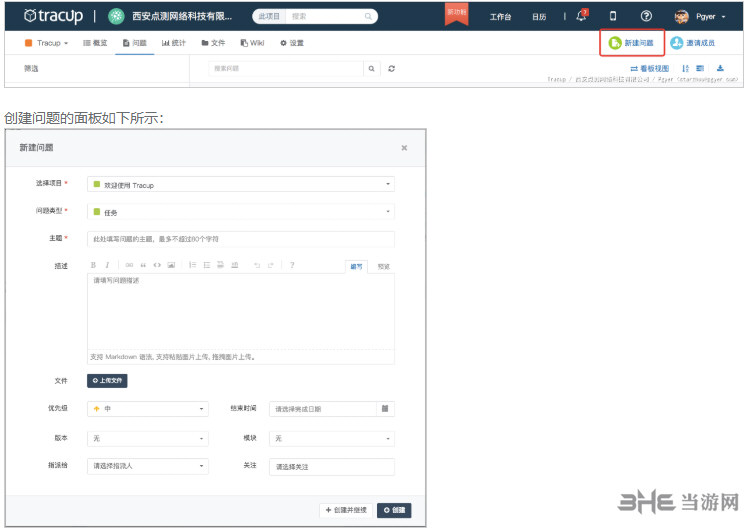The width and height of the screenshot is (744, 530).
Task: Click the column display settings icon
Action: 700,69
